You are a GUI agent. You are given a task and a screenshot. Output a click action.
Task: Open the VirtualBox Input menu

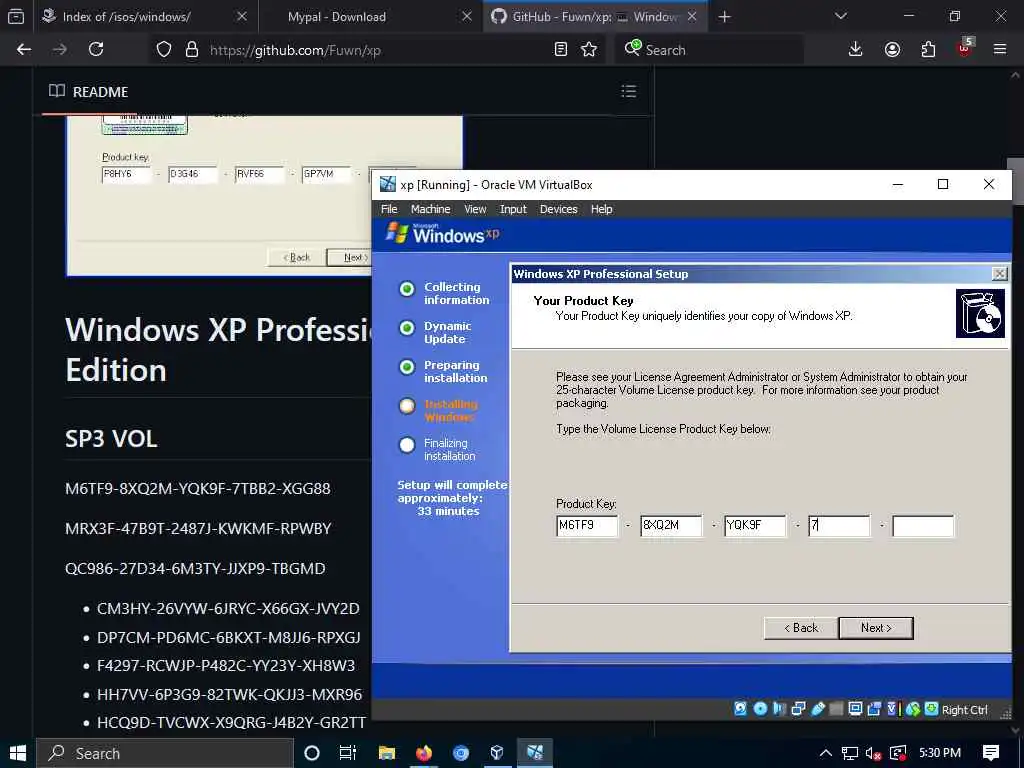(513, 209)
